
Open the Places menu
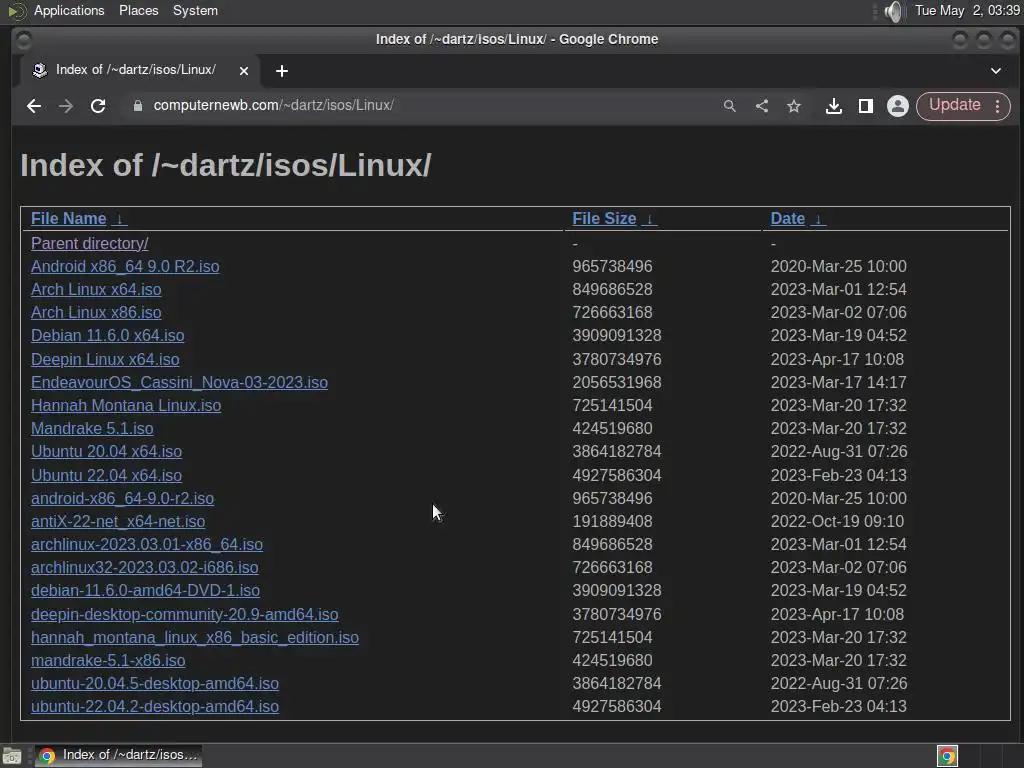(x=138, y=10)
